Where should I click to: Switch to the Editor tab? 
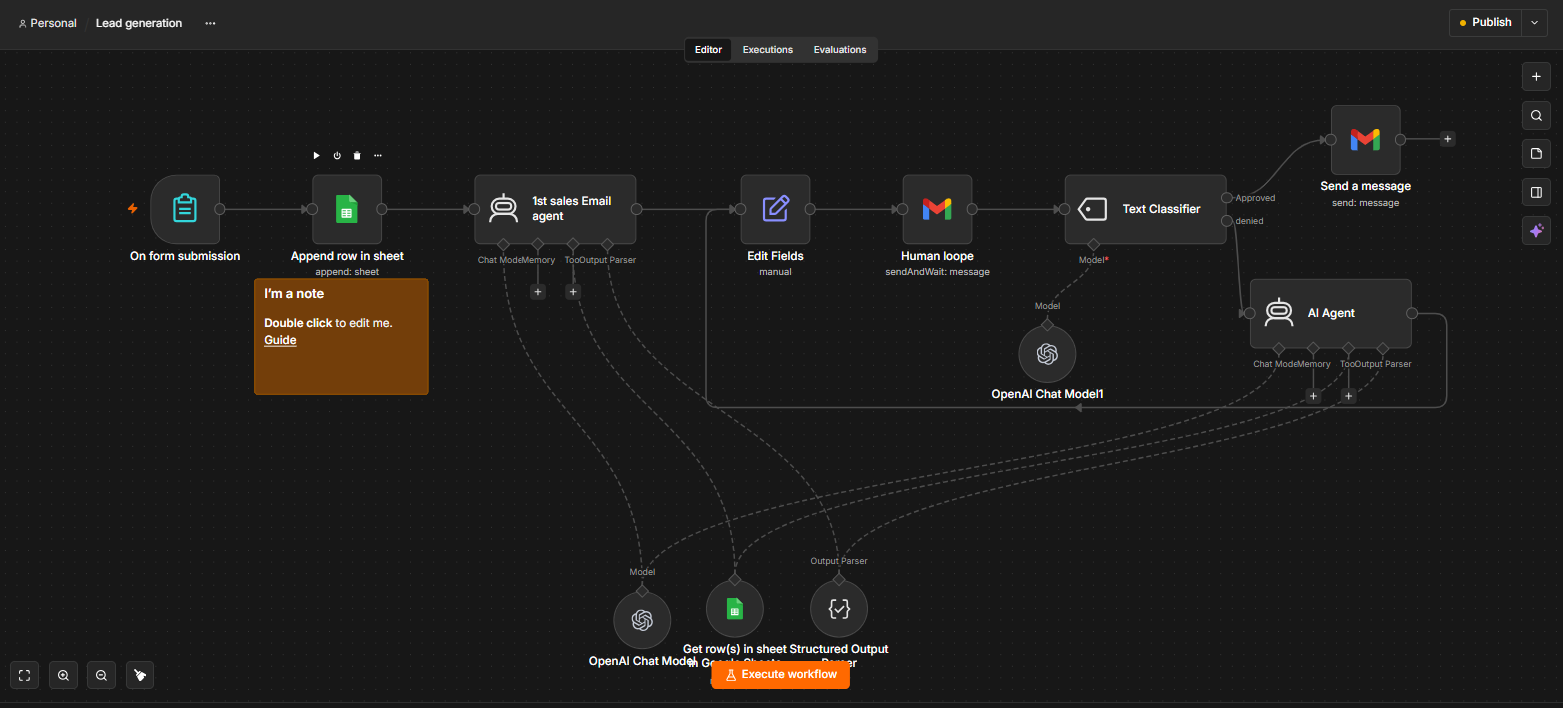[x=708, y=50]
